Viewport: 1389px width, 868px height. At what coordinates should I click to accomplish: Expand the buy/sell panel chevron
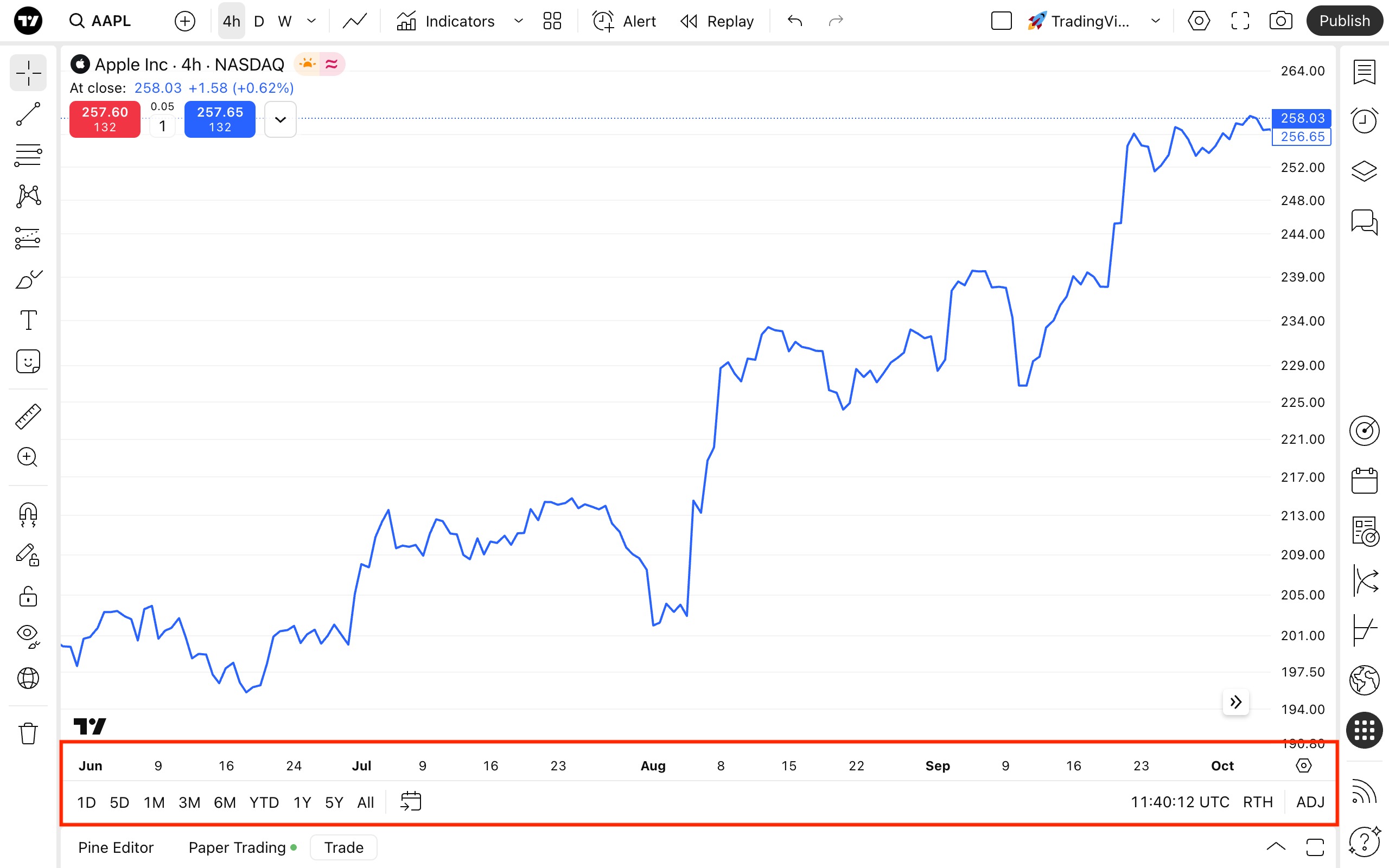pos(280,119)
